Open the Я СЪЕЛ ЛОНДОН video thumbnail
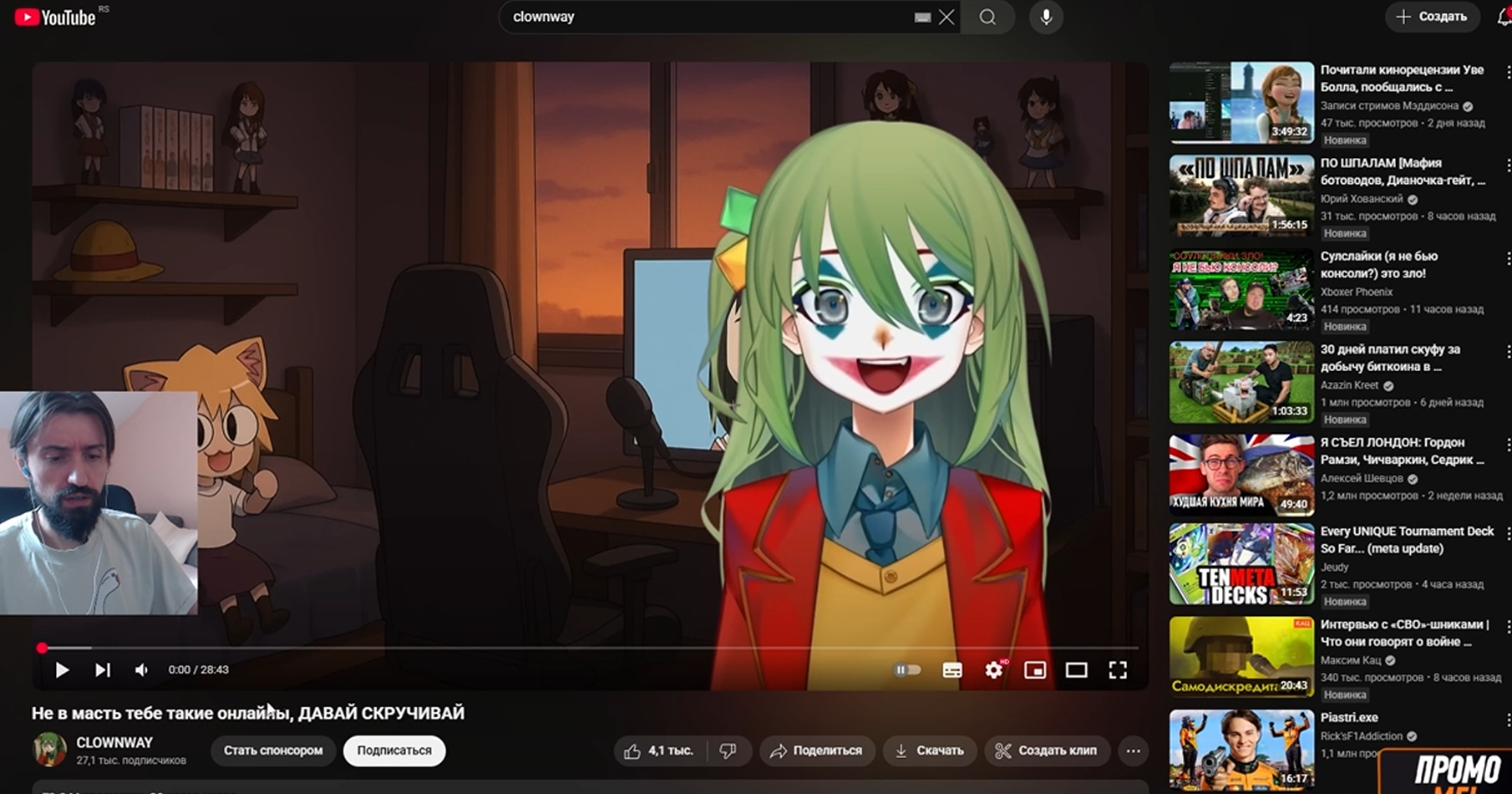Viewport: 1512px width, 794px height. 1241,475
